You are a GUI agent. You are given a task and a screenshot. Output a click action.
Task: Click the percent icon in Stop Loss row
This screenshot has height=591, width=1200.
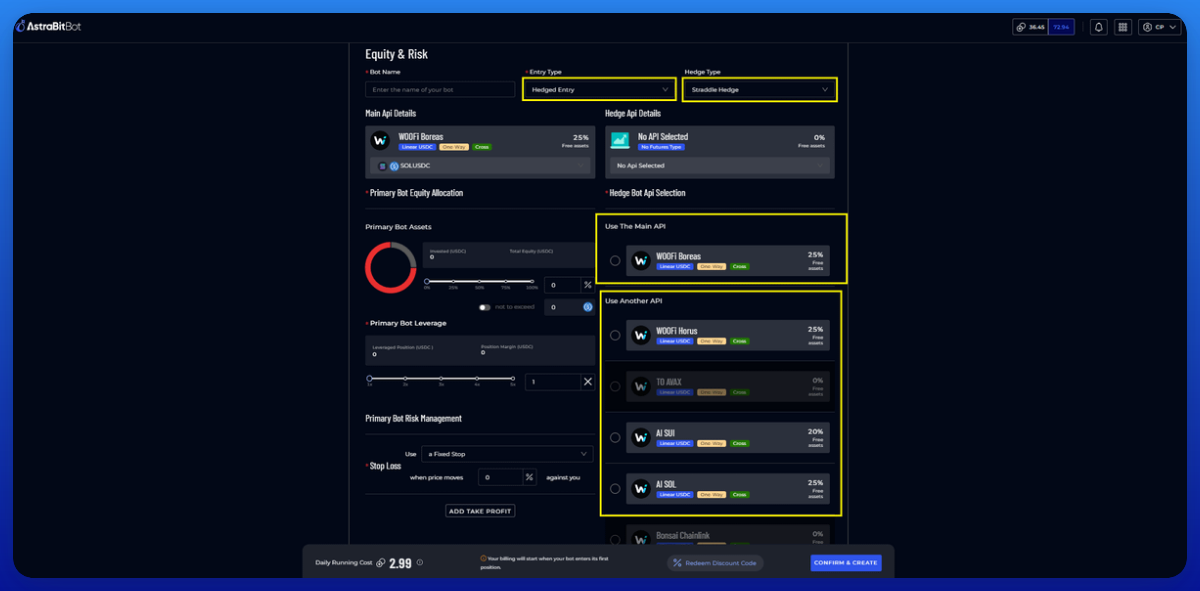coord(529,477)
